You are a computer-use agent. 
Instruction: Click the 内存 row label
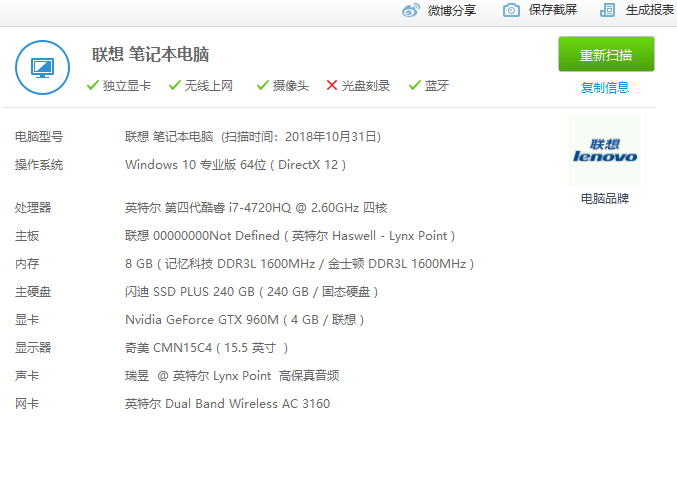(27, 264)
